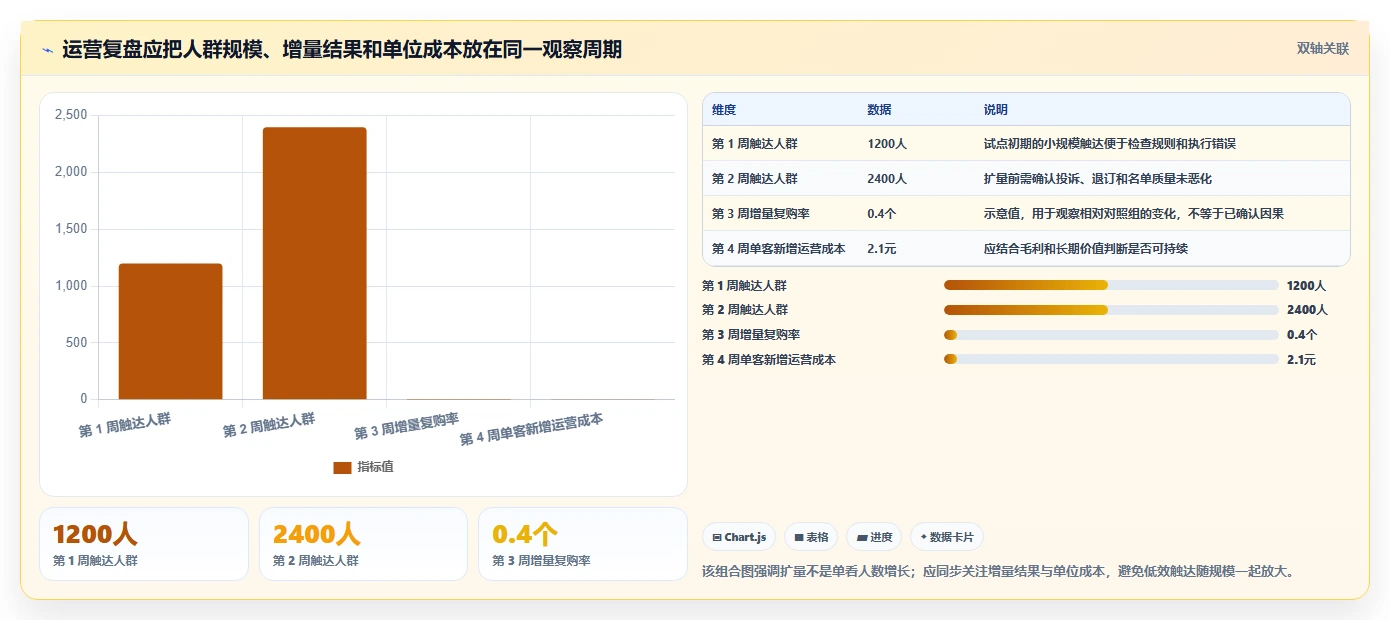1390x620 pixels.
Task: Click the footer note starting with 该组合图强调
Action: point(1000,572)
